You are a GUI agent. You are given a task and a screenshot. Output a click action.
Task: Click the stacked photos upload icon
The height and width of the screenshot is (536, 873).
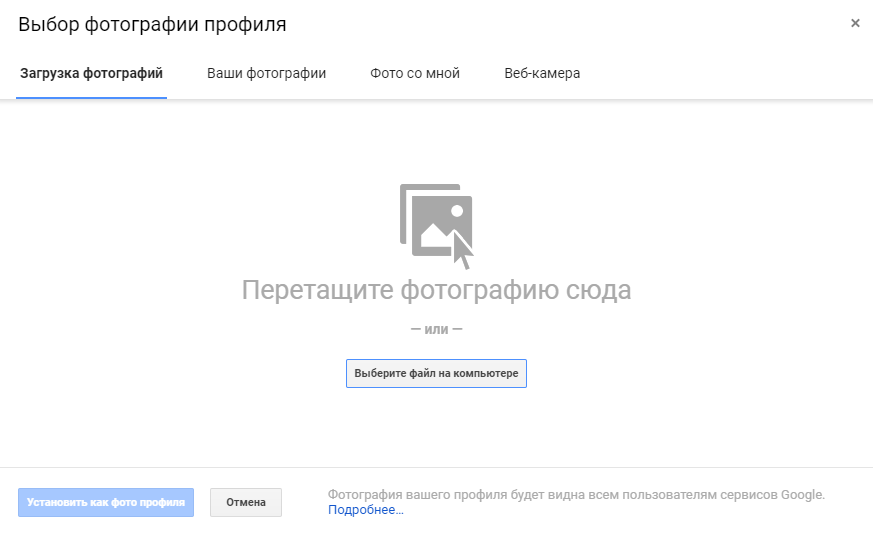tap(436, 224)
